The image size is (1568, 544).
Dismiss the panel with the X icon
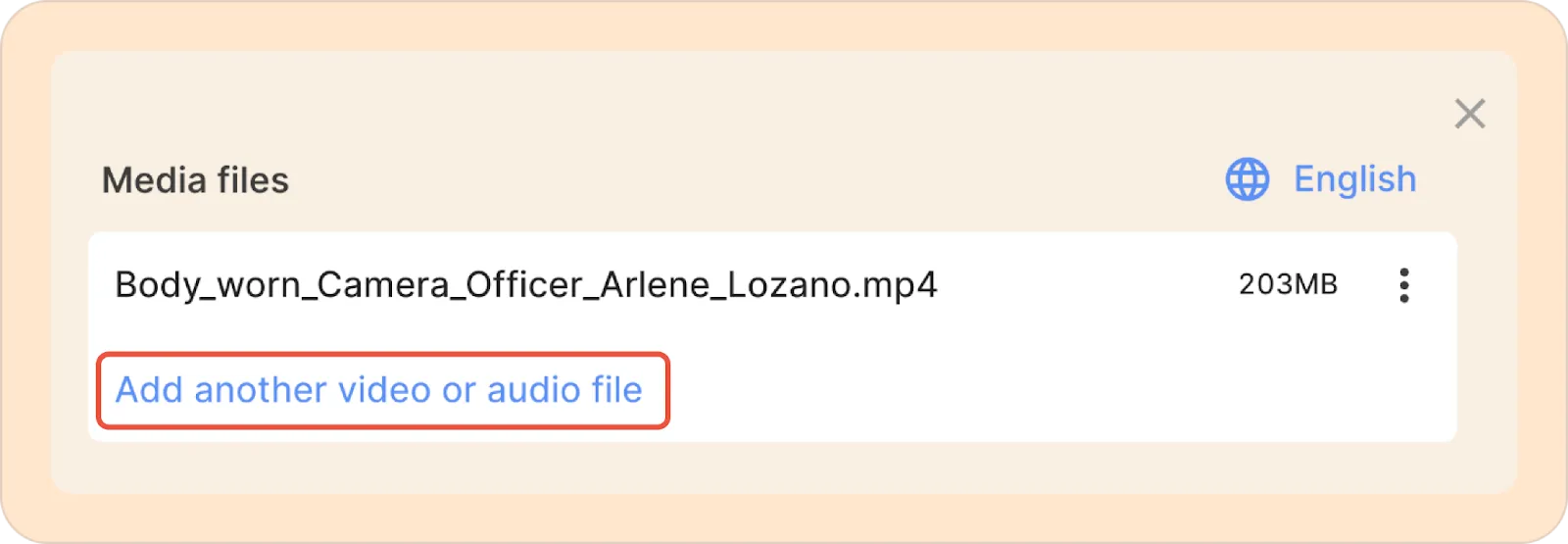tap(1469, 114)
